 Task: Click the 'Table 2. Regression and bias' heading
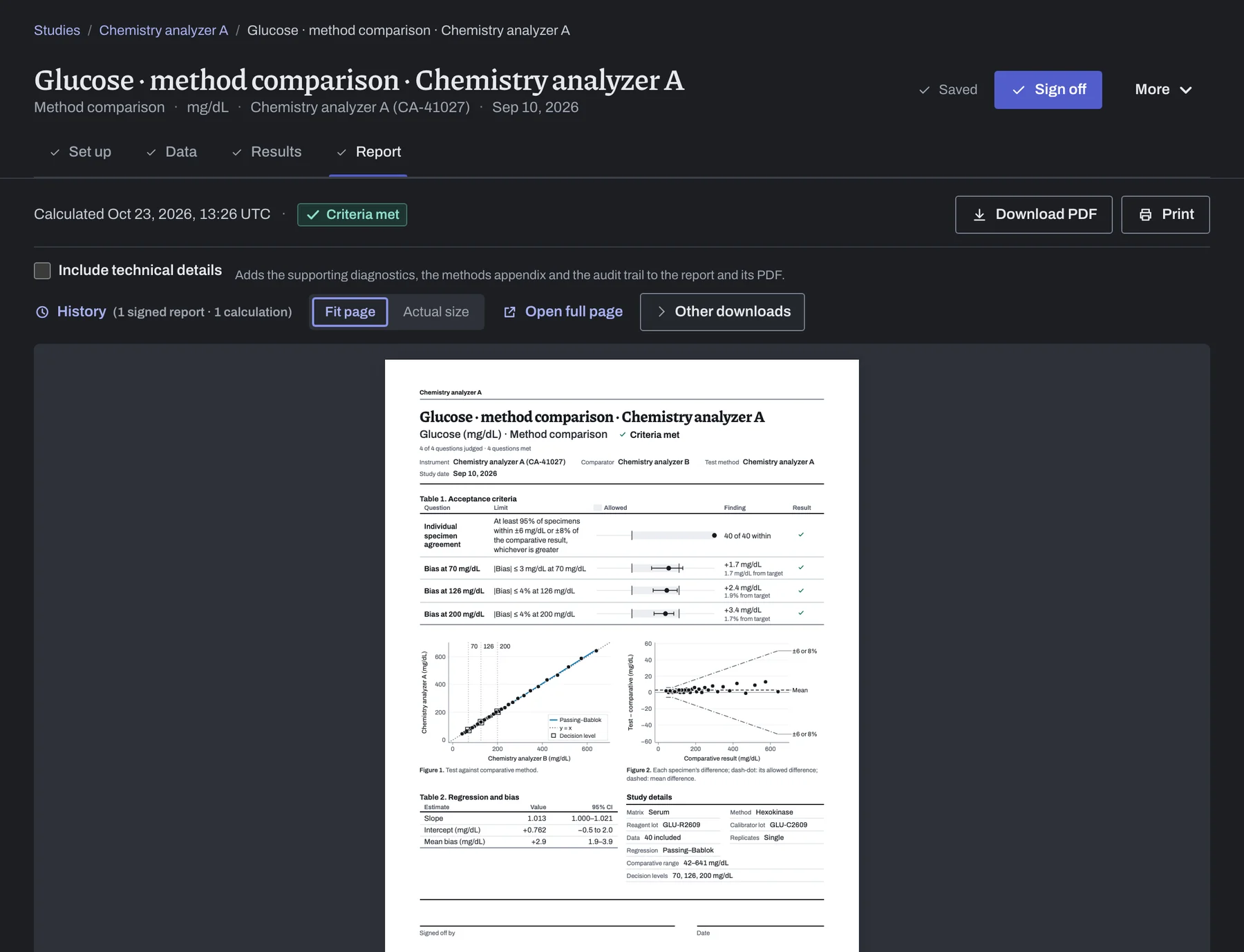(469, 797)
